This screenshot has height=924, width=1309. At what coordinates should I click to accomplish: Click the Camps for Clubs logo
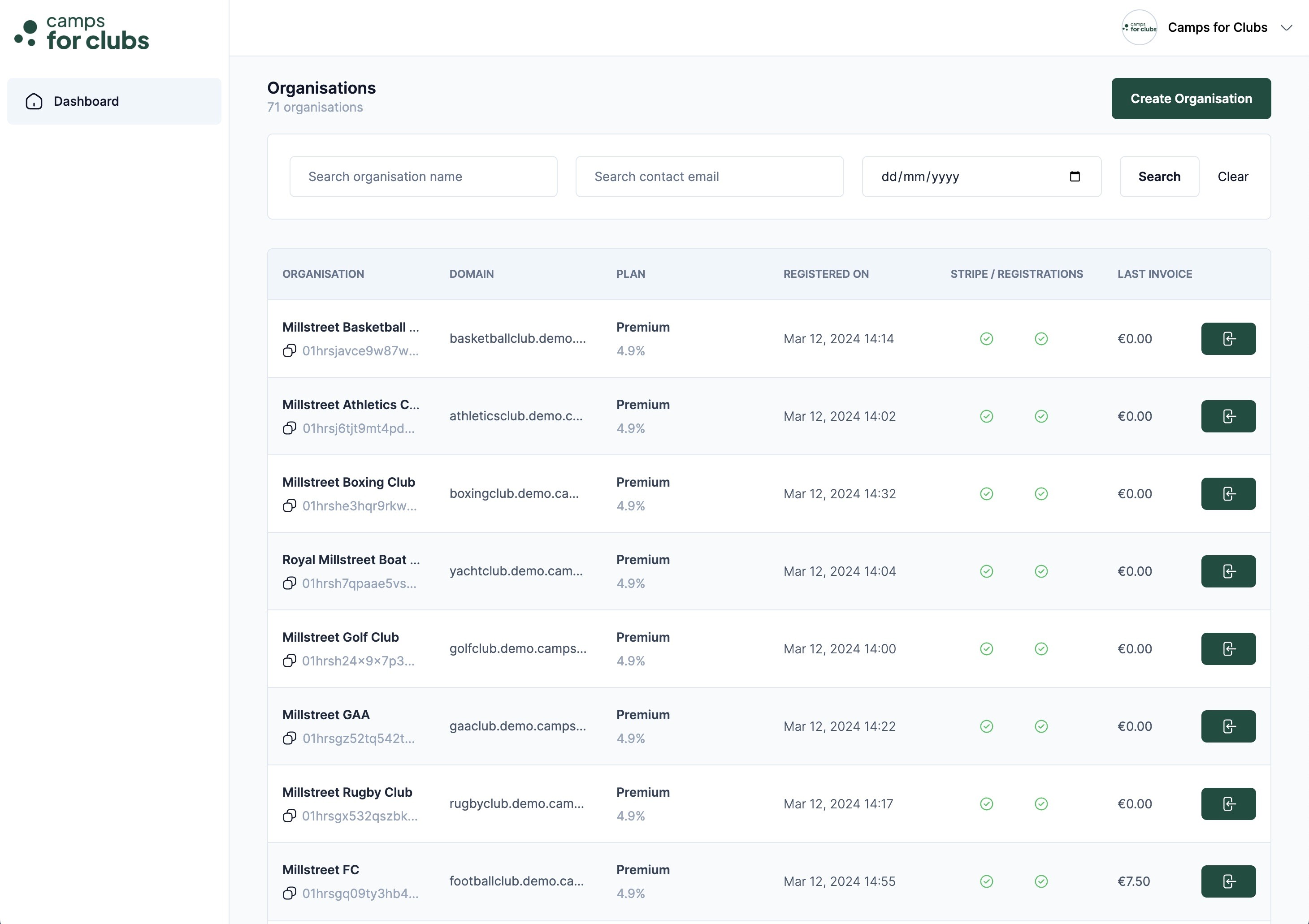point(82,33)
